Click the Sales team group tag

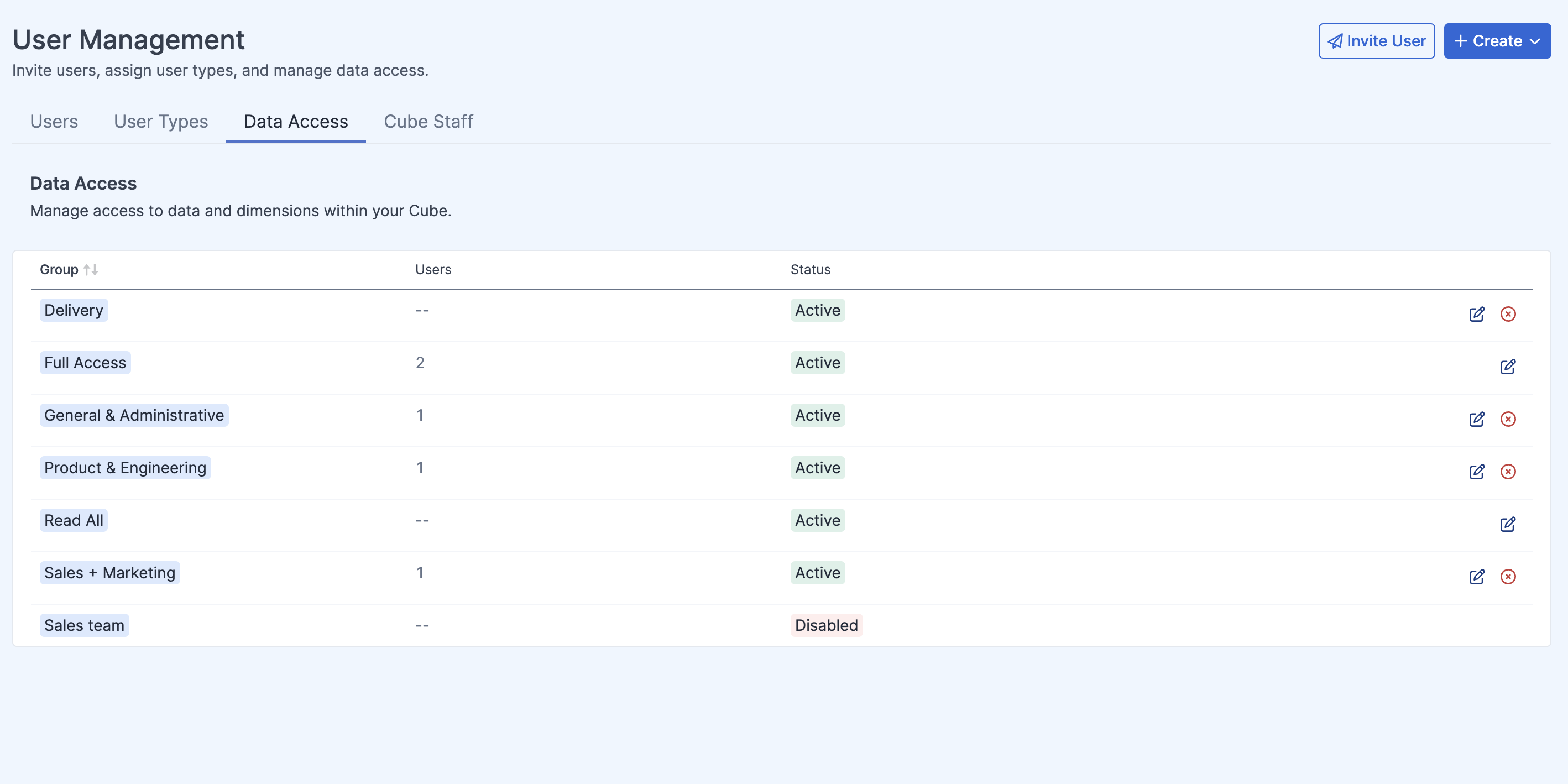[84, 625]
